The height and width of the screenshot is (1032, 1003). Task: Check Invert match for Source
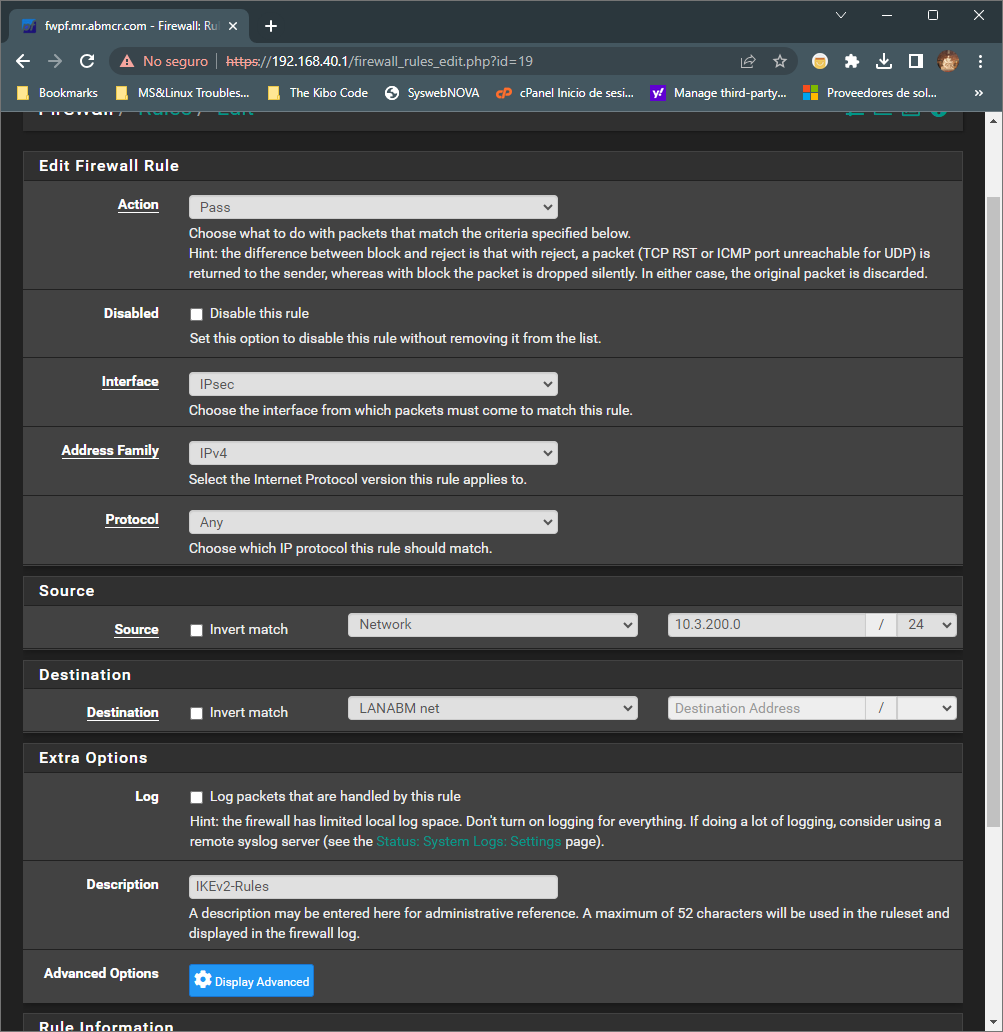click(196, 630)
